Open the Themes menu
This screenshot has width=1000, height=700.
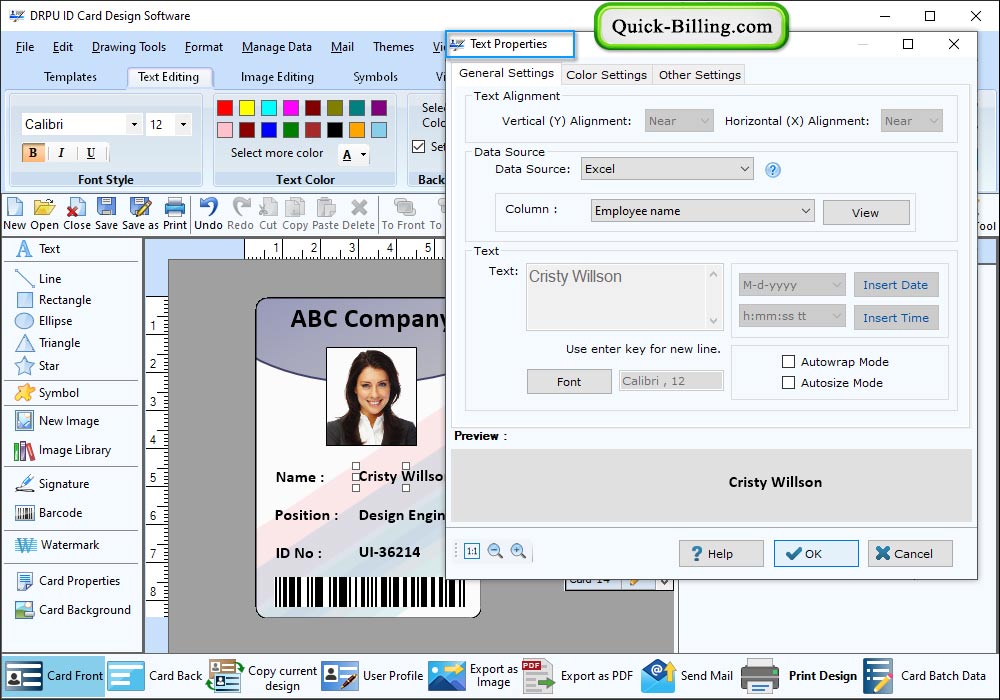(393, 47)
